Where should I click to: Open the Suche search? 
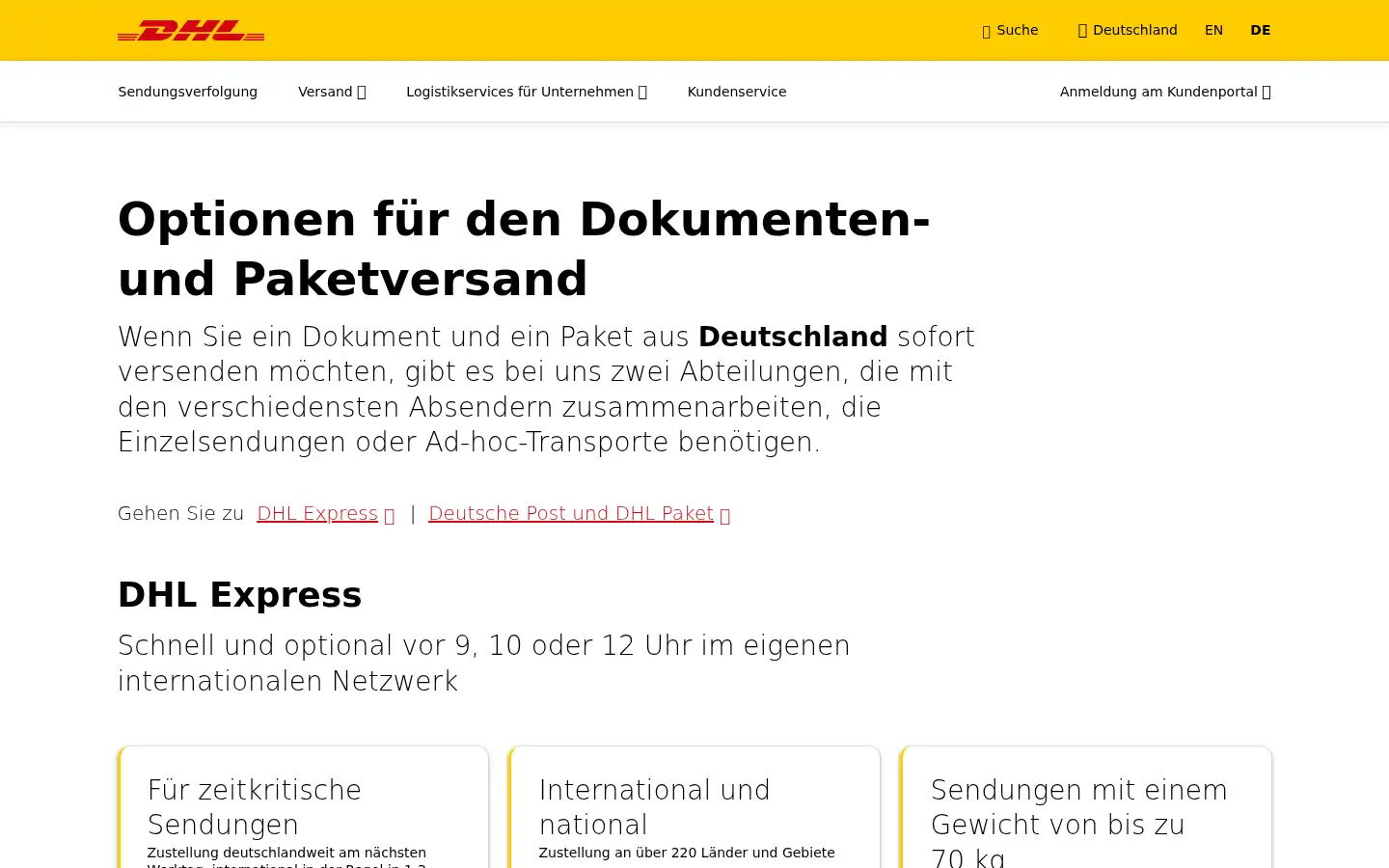tap(1010, 30)
